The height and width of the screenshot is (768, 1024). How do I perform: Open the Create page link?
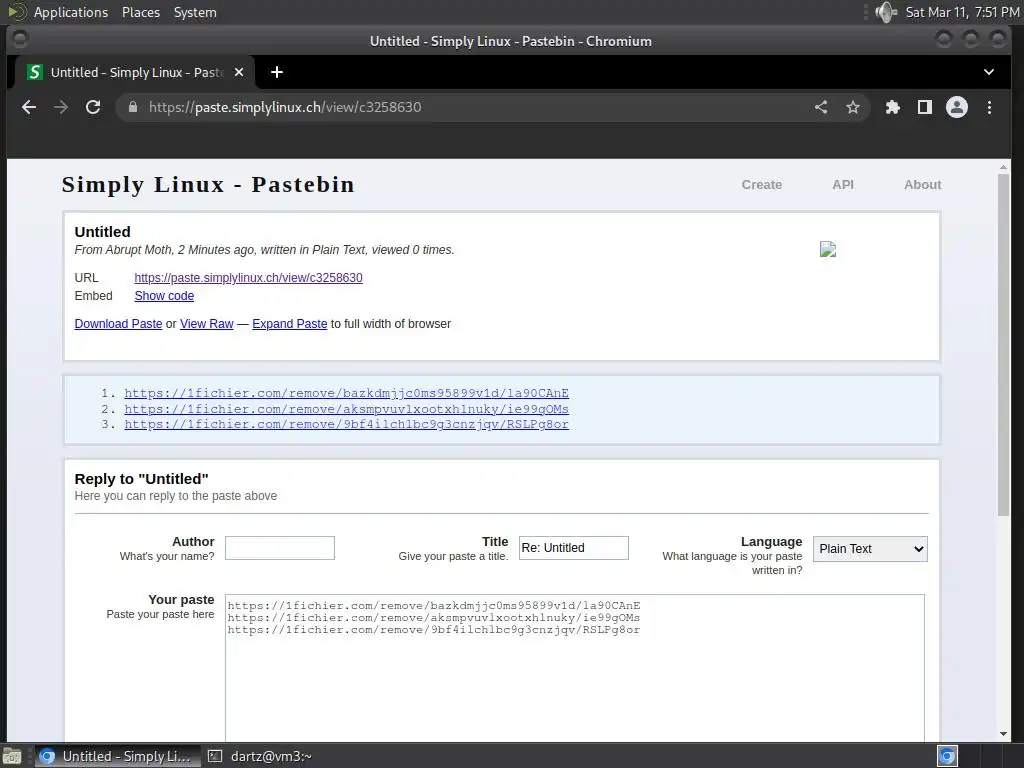761,185
